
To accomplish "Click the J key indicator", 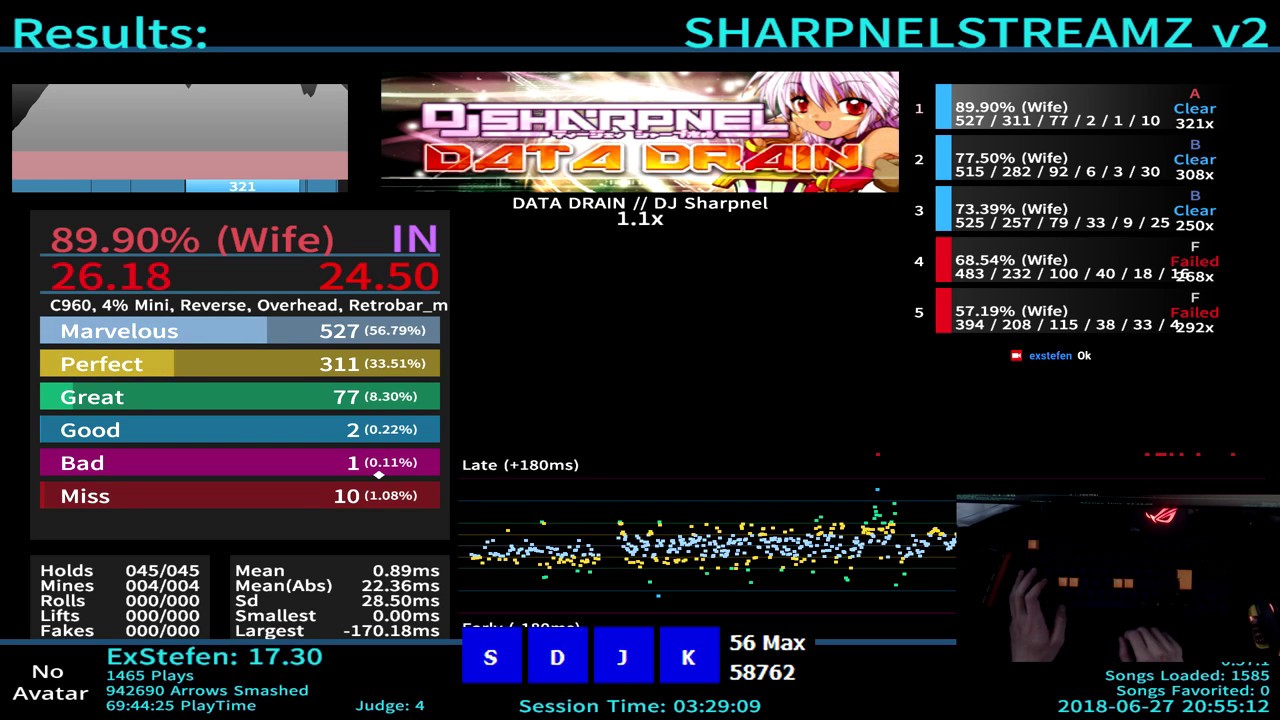I will click(x=623, y=655).
